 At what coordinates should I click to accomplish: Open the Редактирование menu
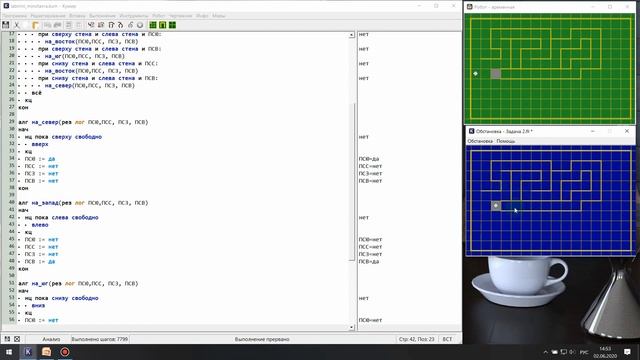click(48, 16)
